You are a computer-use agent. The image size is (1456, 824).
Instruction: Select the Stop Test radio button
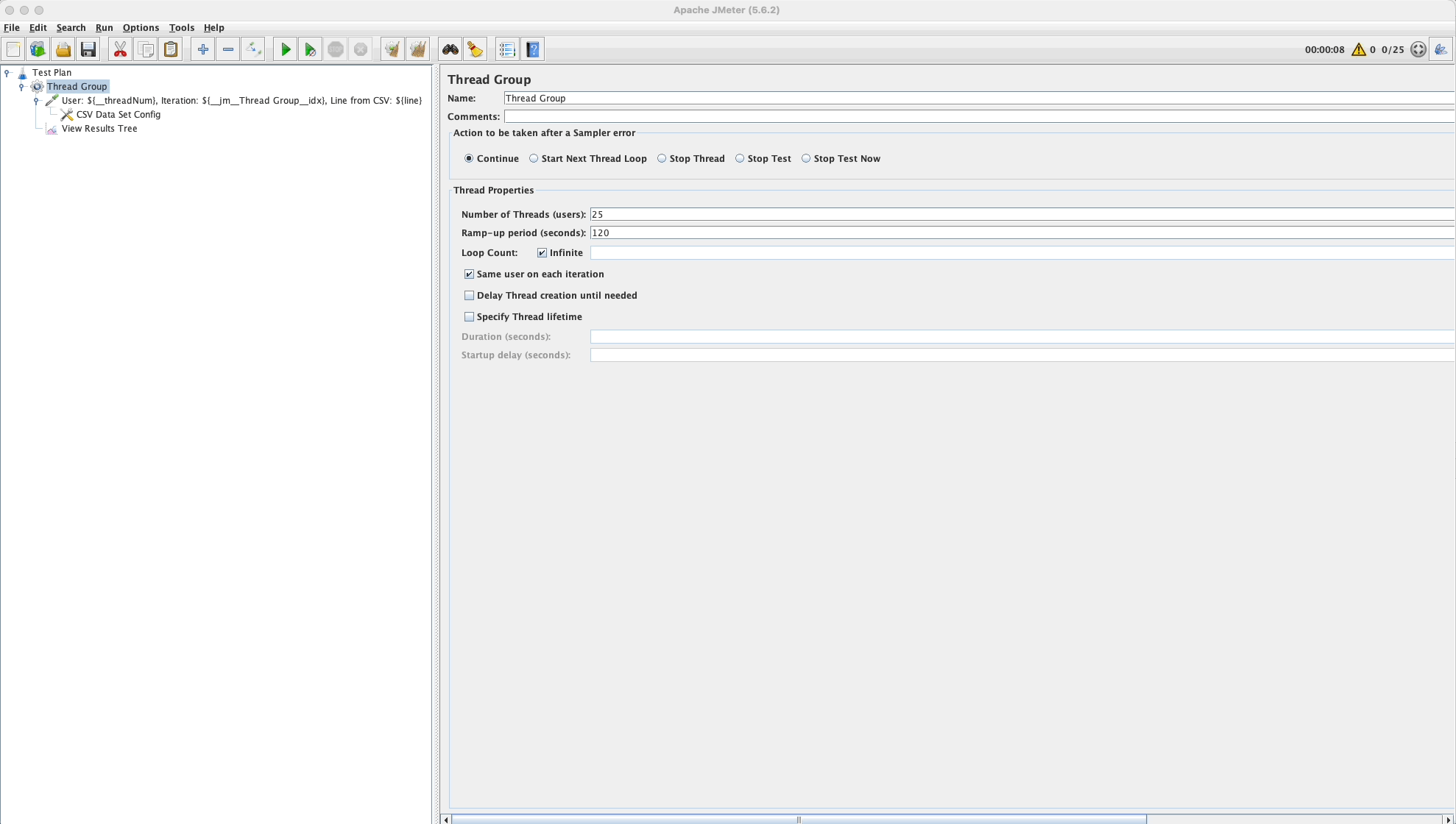pyautogui.click(x=739, y=158)
